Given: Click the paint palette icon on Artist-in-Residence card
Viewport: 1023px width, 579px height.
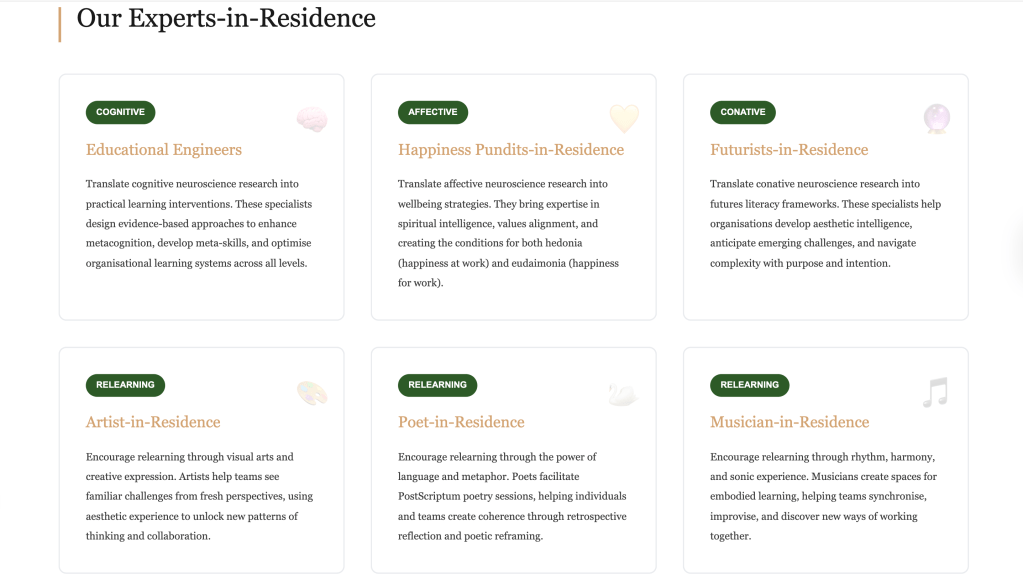Looking at the screenshot, I should pyautogui.click(x=312, y=393).
